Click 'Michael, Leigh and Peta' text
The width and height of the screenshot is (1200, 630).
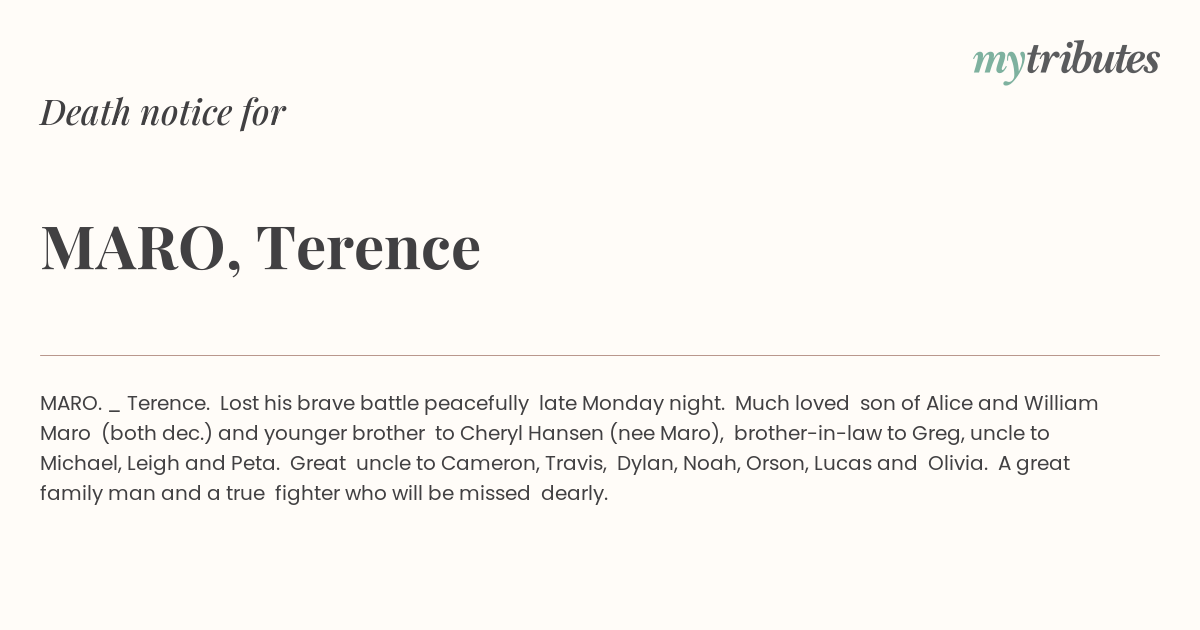point(160,463)
